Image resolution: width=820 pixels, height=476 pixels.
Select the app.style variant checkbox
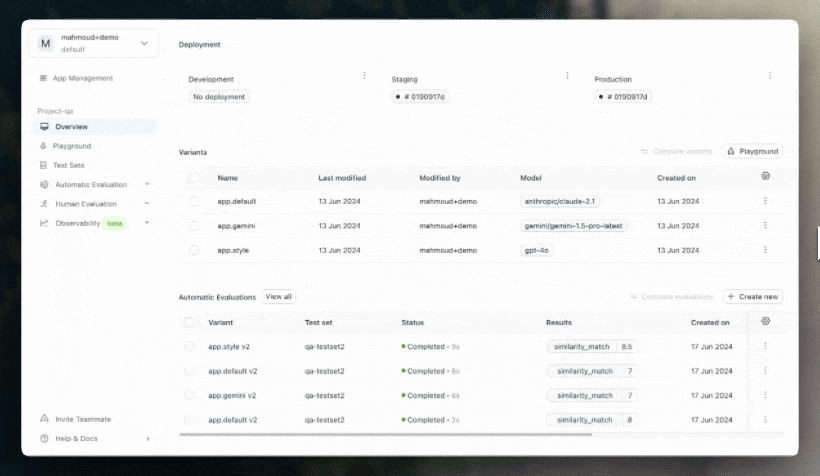tap(193, 250)
